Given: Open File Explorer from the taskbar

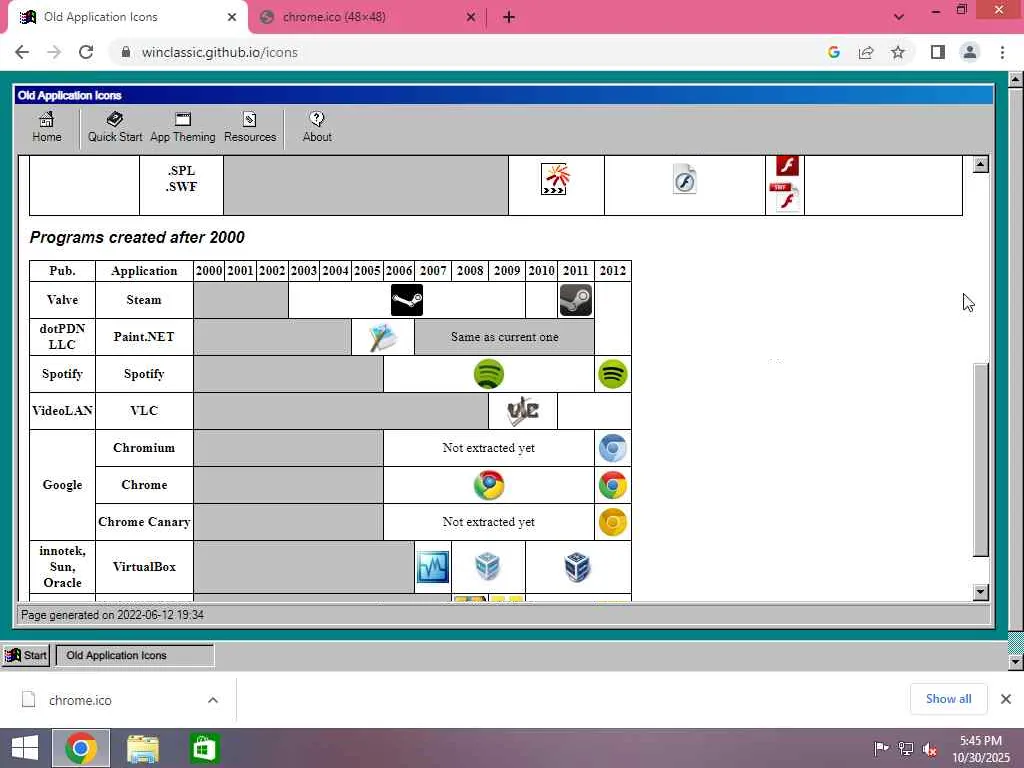Looking at the screenshot, I should point(142,748).
